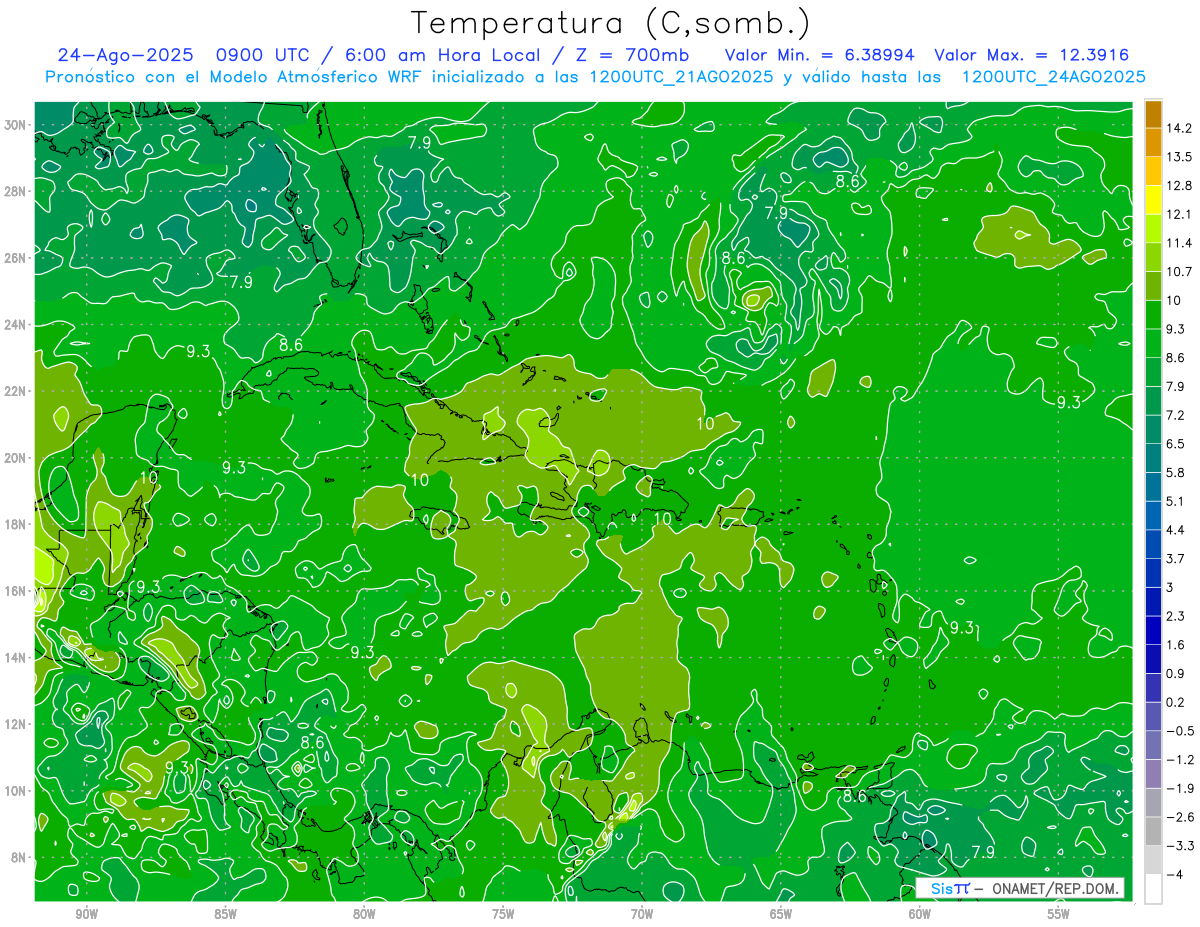Click the 80W longitude axis label

click(x=364, y=914)
